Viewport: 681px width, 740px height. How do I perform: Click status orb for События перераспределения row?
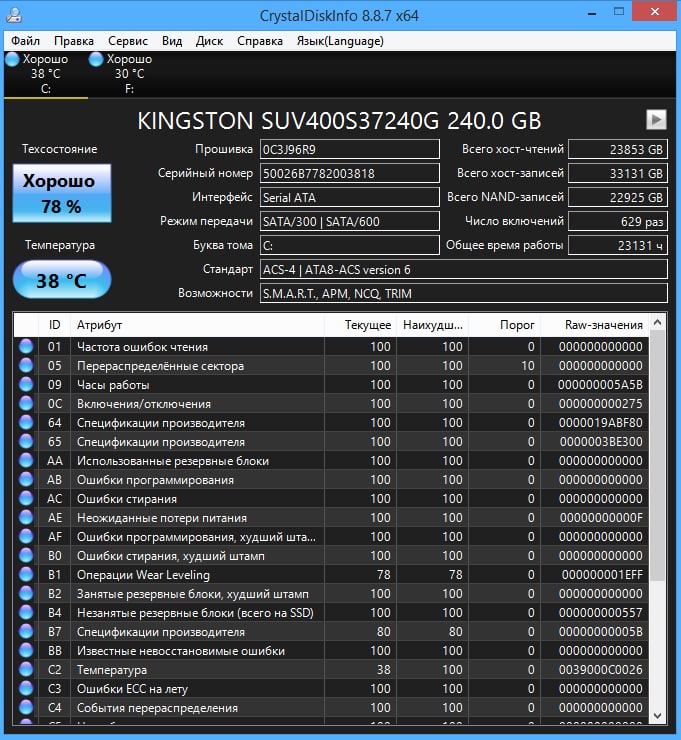(26, 707)
